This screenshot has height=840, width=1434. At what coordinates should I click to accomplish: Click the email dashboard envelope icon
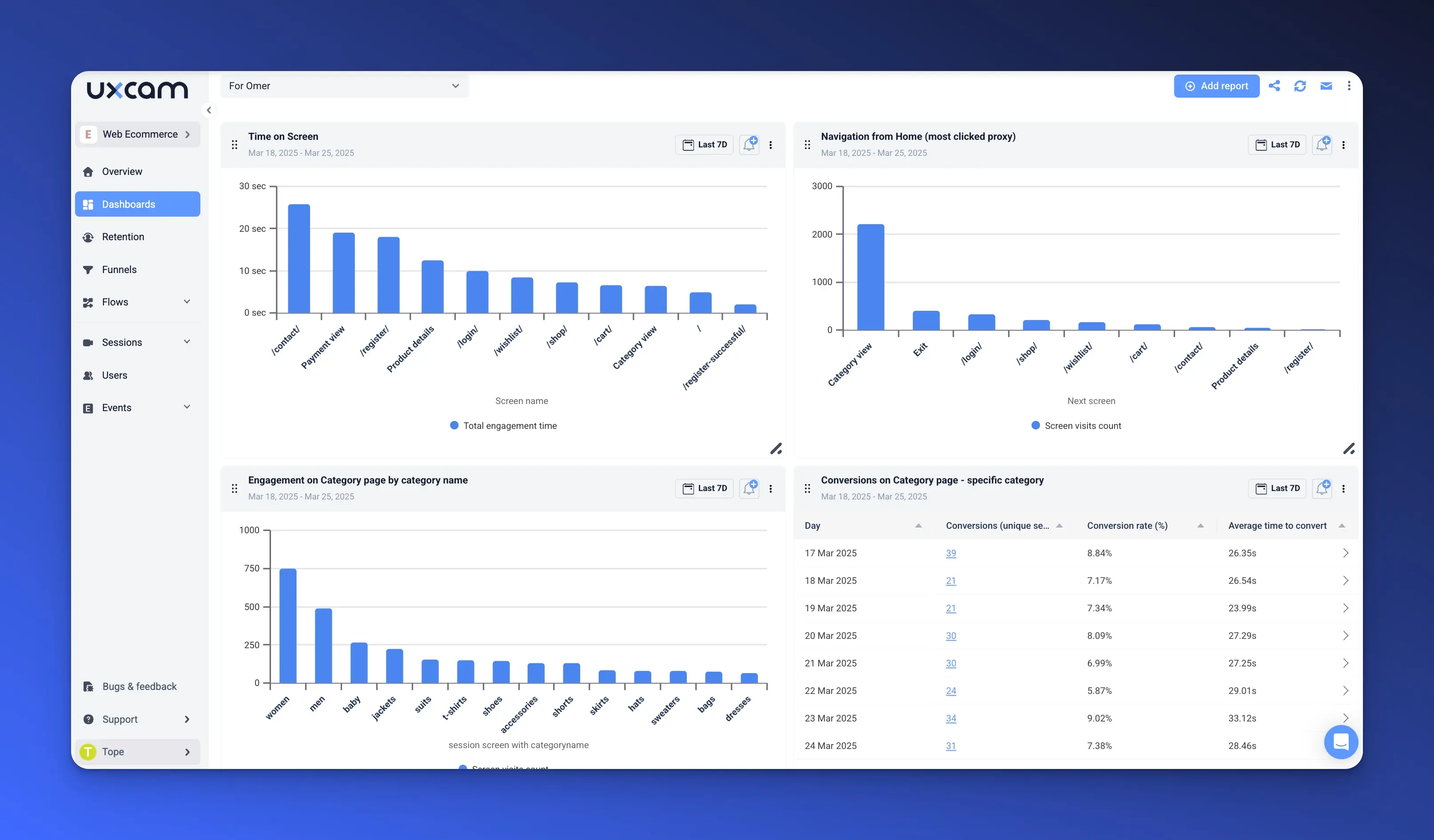click(1326, 86)
